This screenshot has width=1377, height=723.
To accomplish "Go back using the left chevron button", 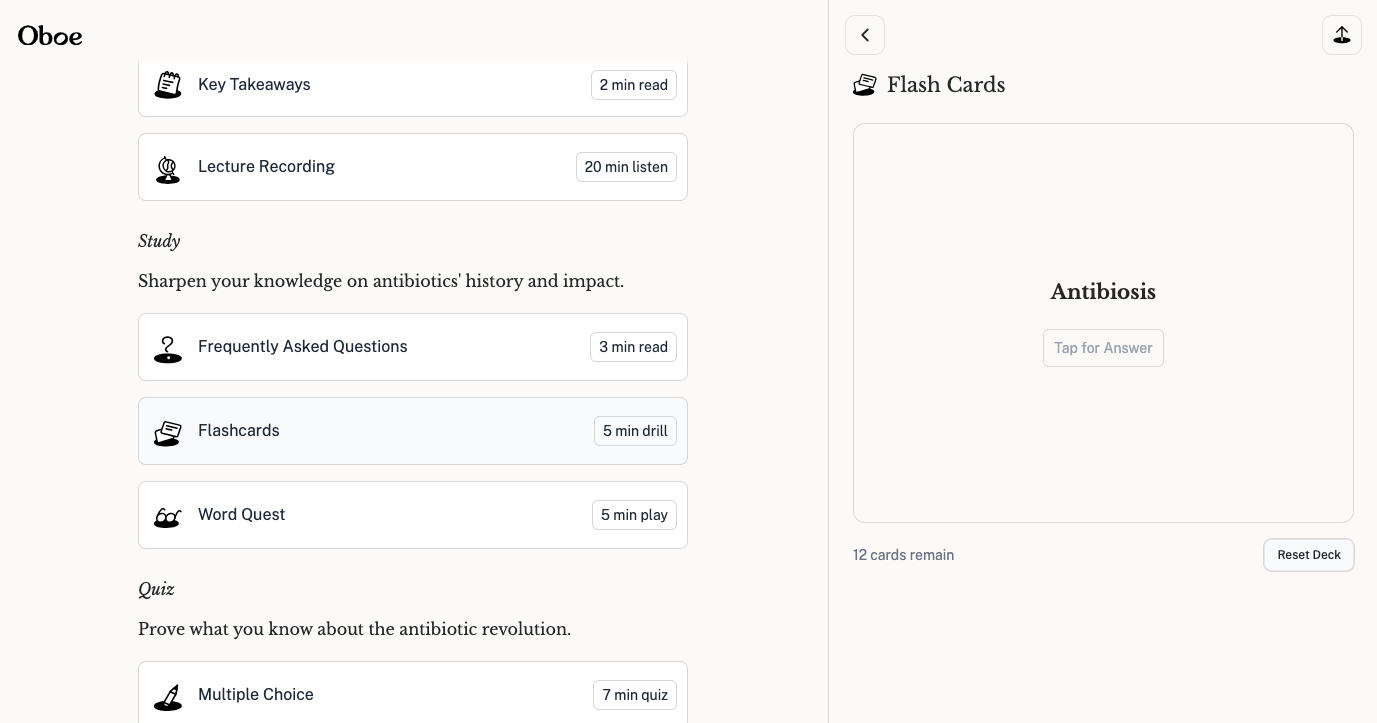I will [x=865, y=35].
